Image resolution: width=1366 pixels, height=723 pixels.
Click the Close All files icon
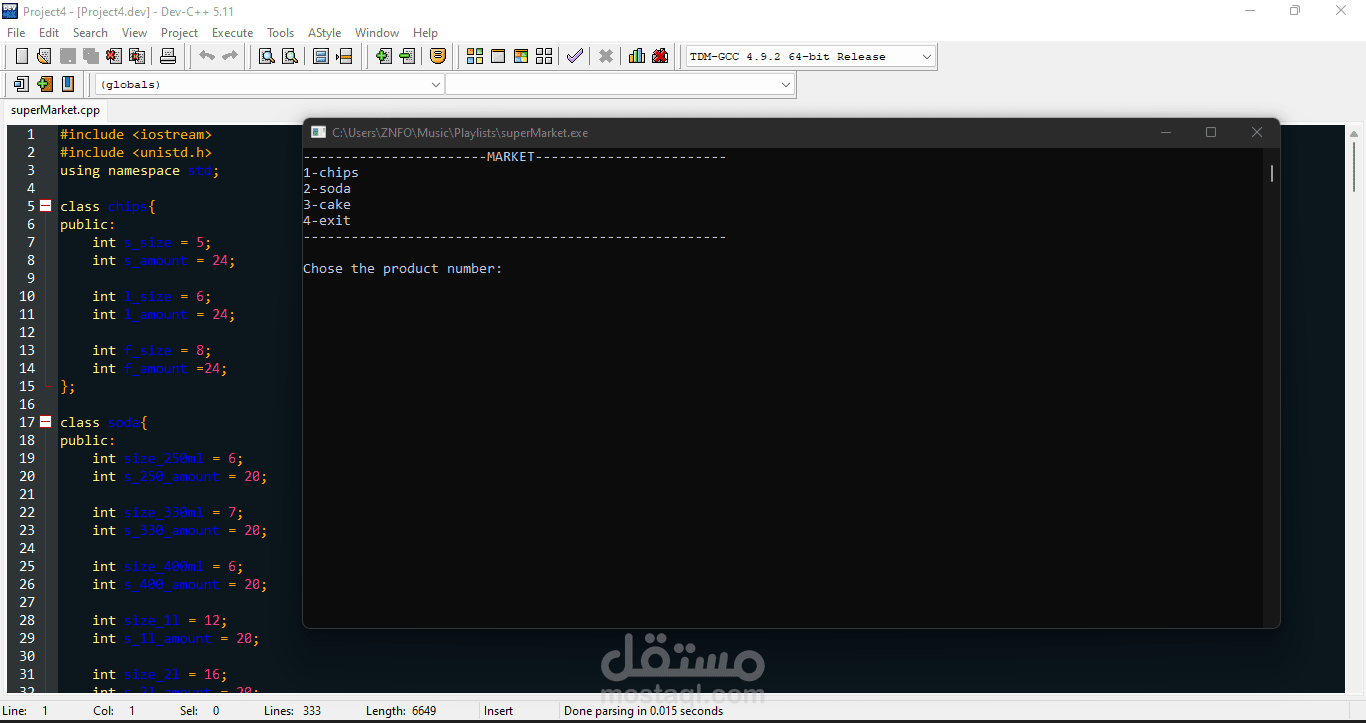pyautogui.click(x=136, y=56)
